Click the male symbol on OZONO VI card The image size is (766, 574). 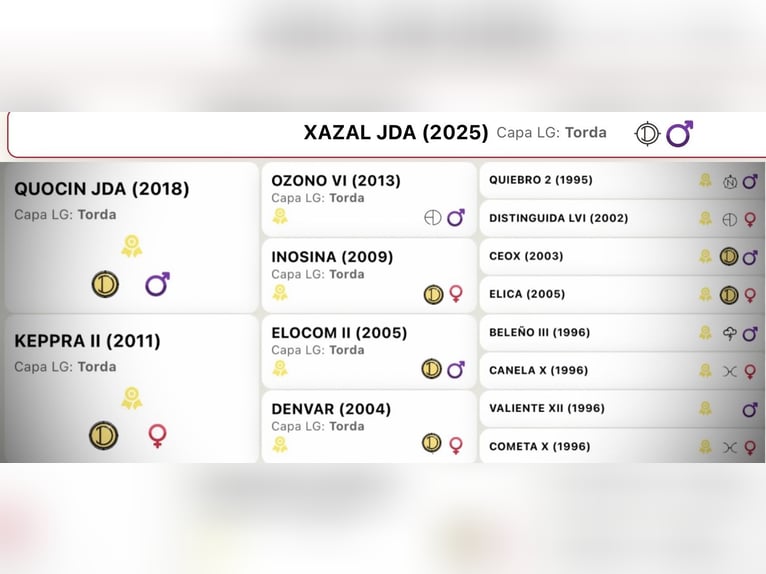pos(456,218)
